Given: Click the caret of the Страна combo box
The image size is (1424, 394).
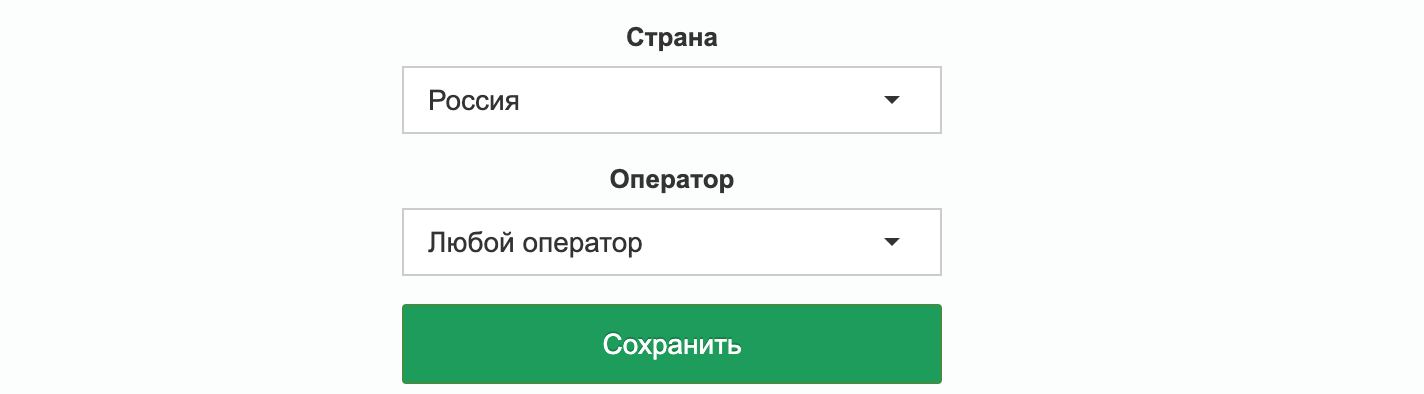Looking at the screenshot, I should pos(893,100).
